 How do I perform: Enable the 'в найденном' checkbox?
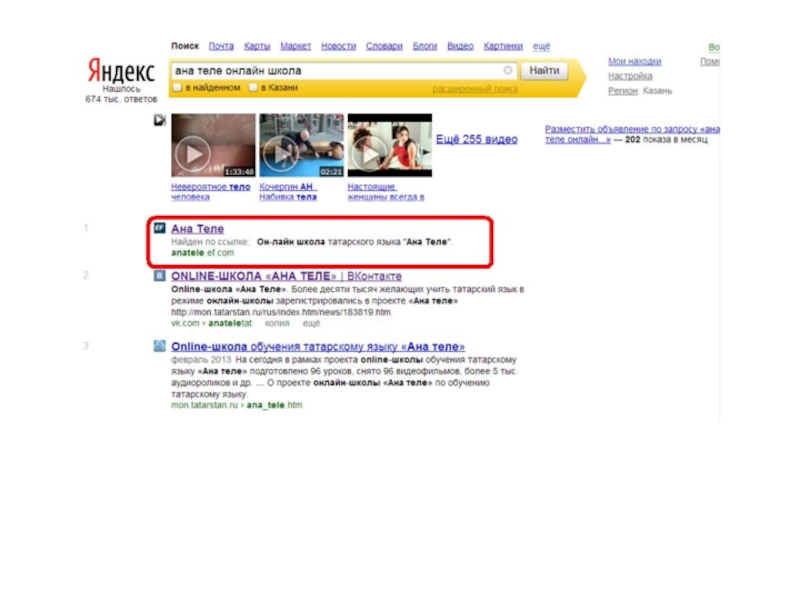click(177, 87)
